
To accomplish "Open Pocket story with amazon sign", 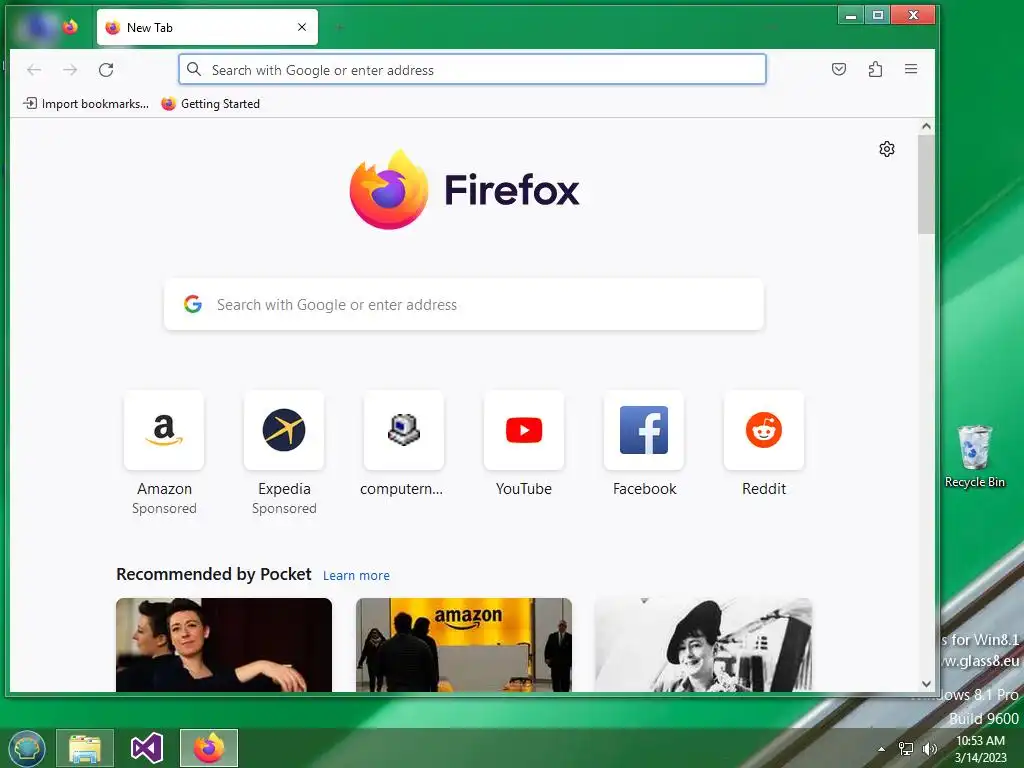I will [x=464, y=645].
